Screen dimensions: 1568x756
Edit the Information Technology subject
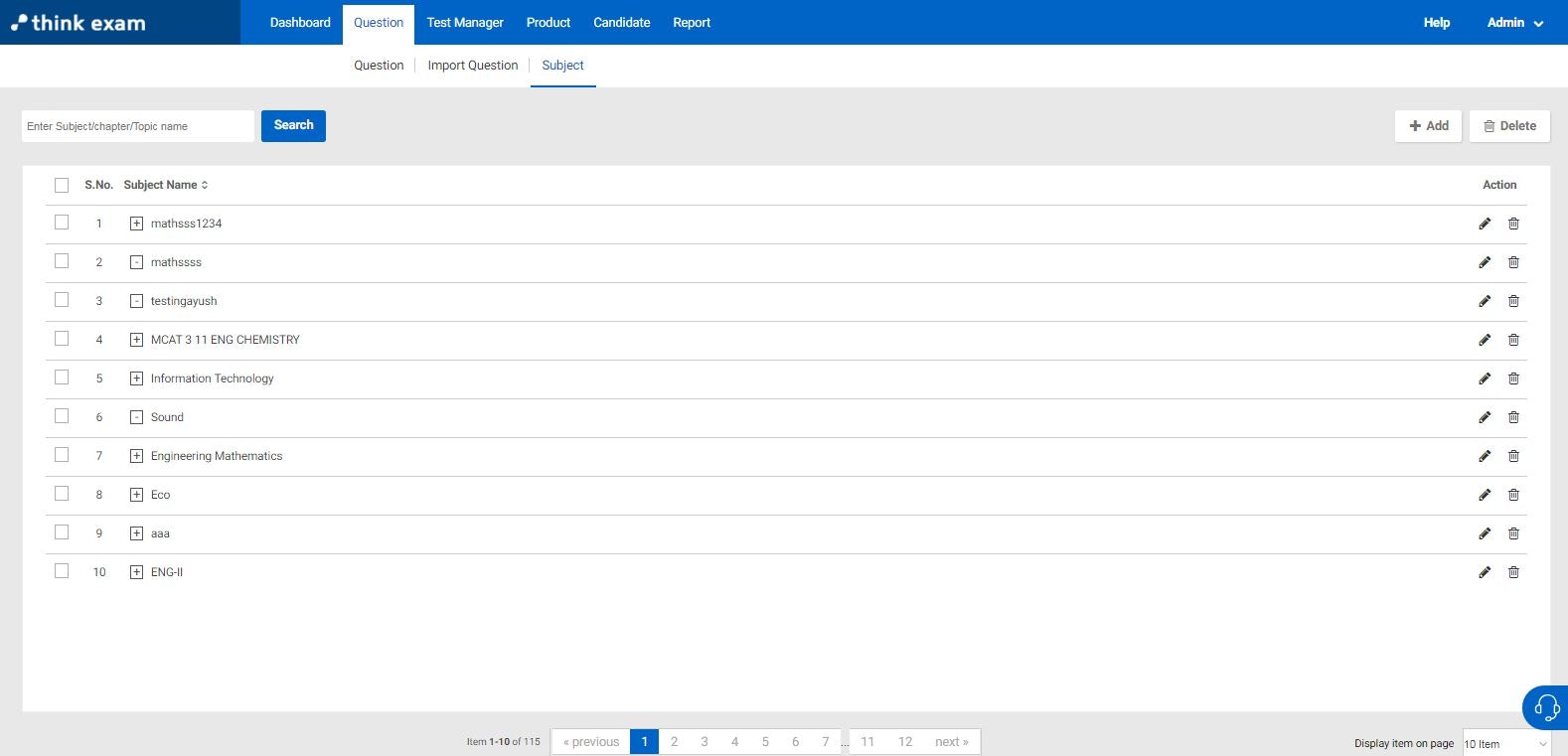click(1485, 378)
